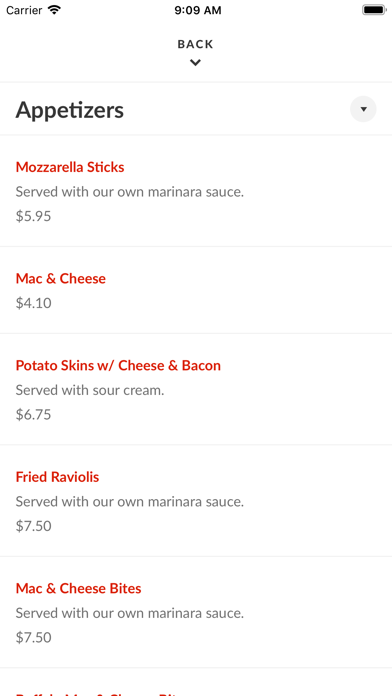392x696 pixels.
Task: Tap the BACK label at top
Action: 195,44
